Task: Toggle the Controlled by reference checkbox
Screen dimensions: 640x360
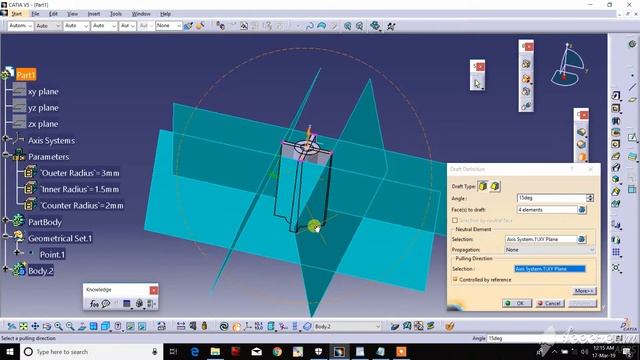Action: coord(455,280)
